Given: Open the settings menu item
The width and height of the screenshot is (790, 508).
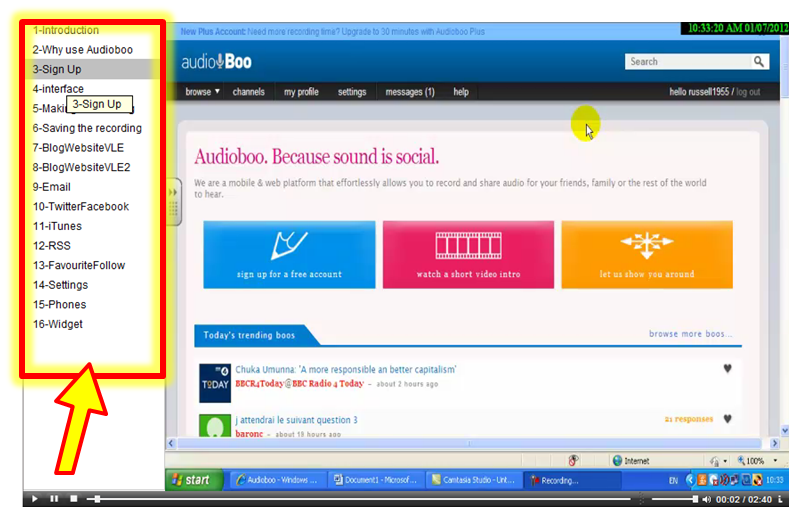Looking at the screenshot, I should click(x=352, y=92).
